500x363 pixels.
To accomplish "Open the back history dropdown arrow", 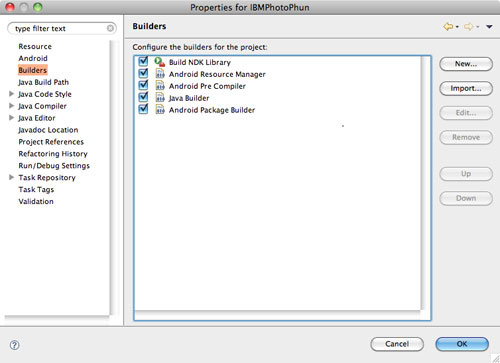I will [x=457, y=27].
